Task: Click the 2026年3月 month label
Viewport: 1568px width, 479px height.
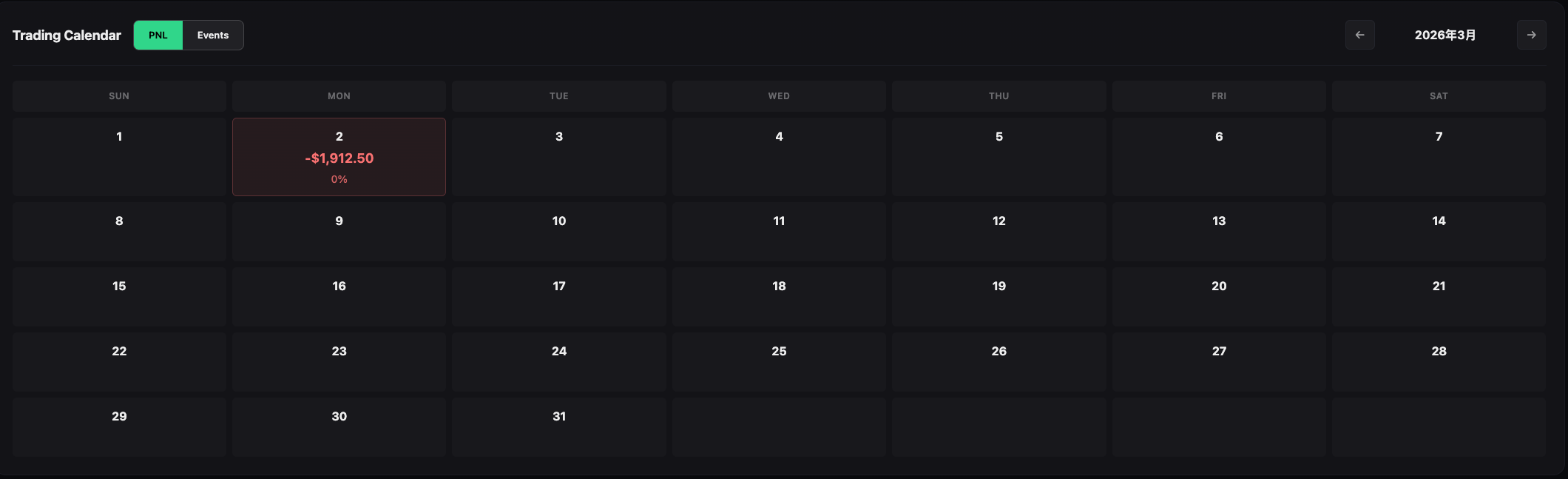Action: 1445,35
